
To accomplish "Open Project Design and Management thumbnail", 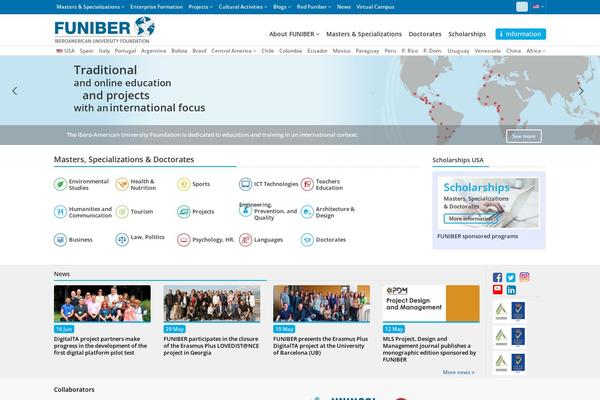I will [x=431, y=304].
